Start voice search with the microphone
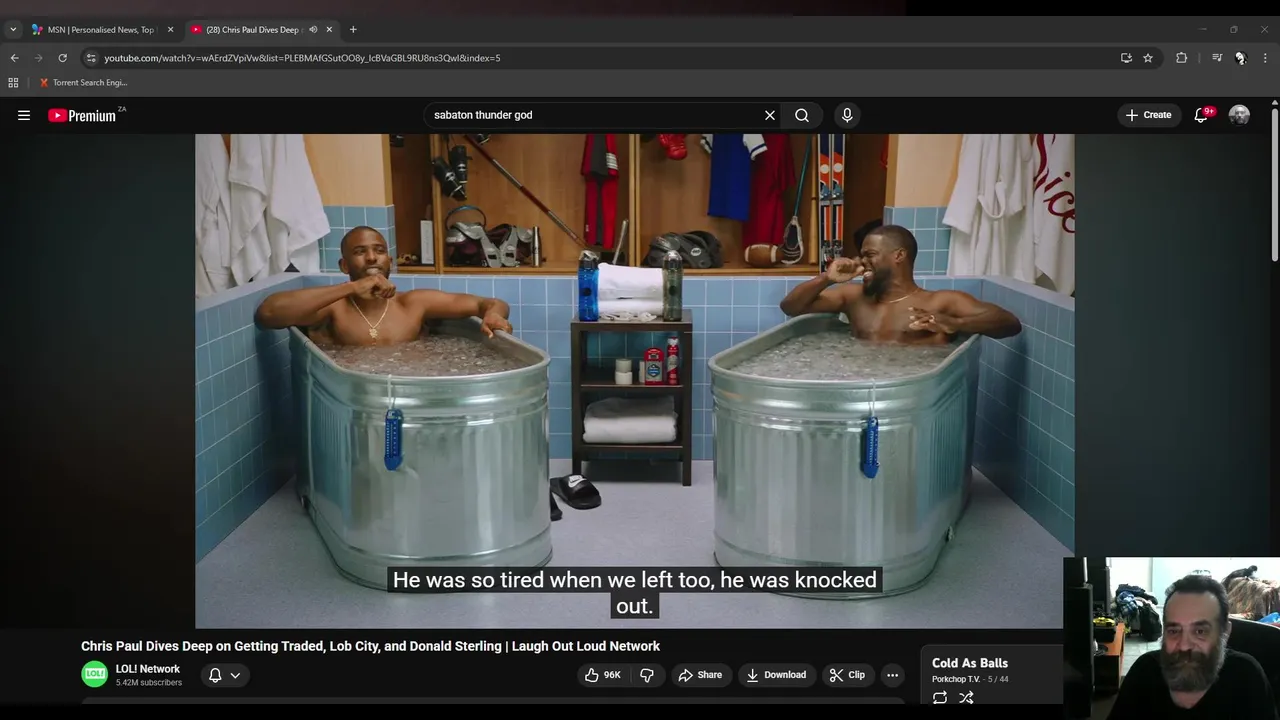The height and width of the screenshot is (720, 1280). point(847,115)
